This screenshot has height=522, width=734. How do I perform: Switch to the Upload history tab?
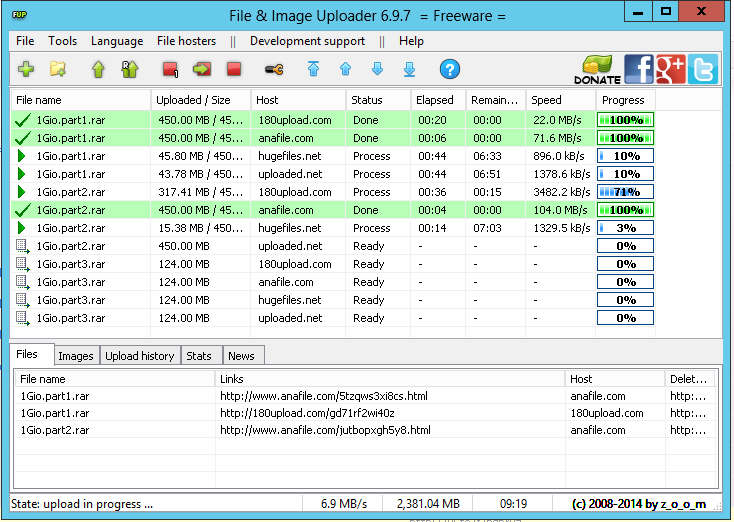[140, 356]
